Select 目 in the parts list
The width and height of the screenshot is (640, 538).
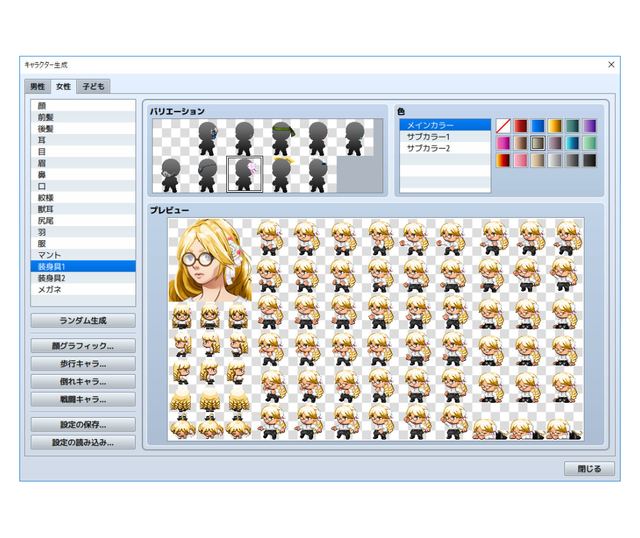(83, 151)
